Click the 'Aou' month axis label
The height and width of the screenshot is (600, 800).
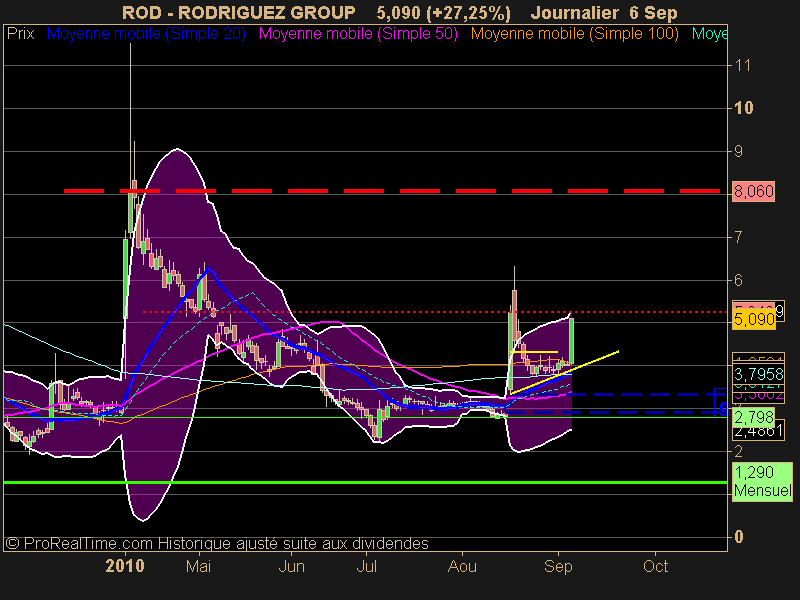coord(462,566)
